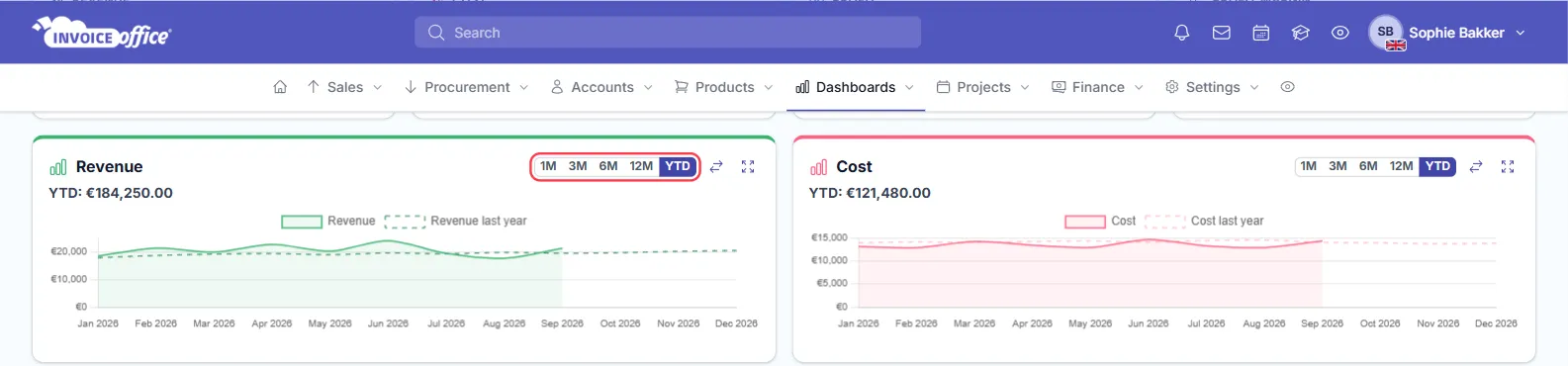This screenshot has width=1568, height=366.
Task: Open the Dashboards menu
Action: (855, 87)
